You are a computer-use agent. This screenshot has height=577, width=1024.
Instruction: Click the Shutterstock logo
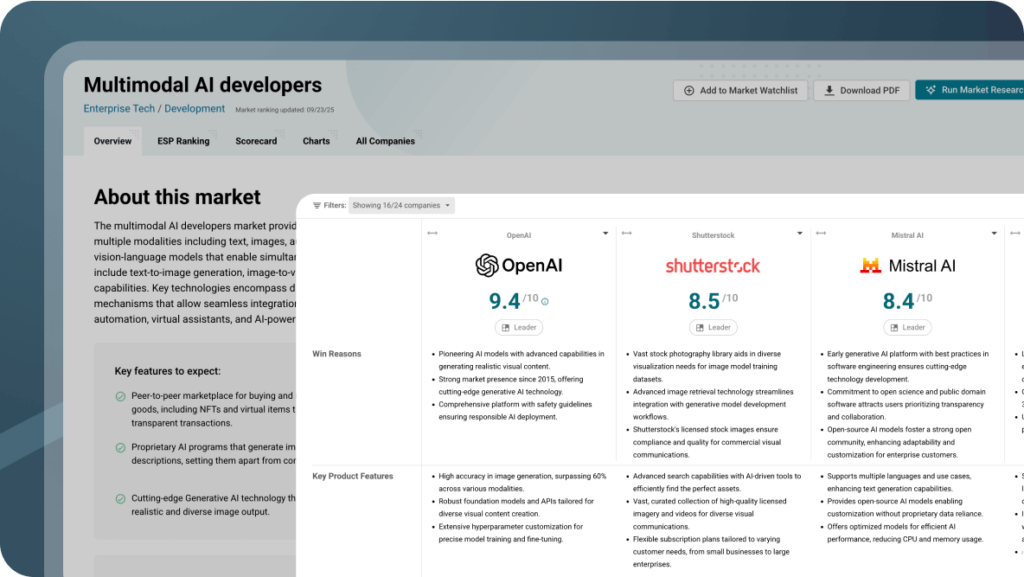[712, 266]
